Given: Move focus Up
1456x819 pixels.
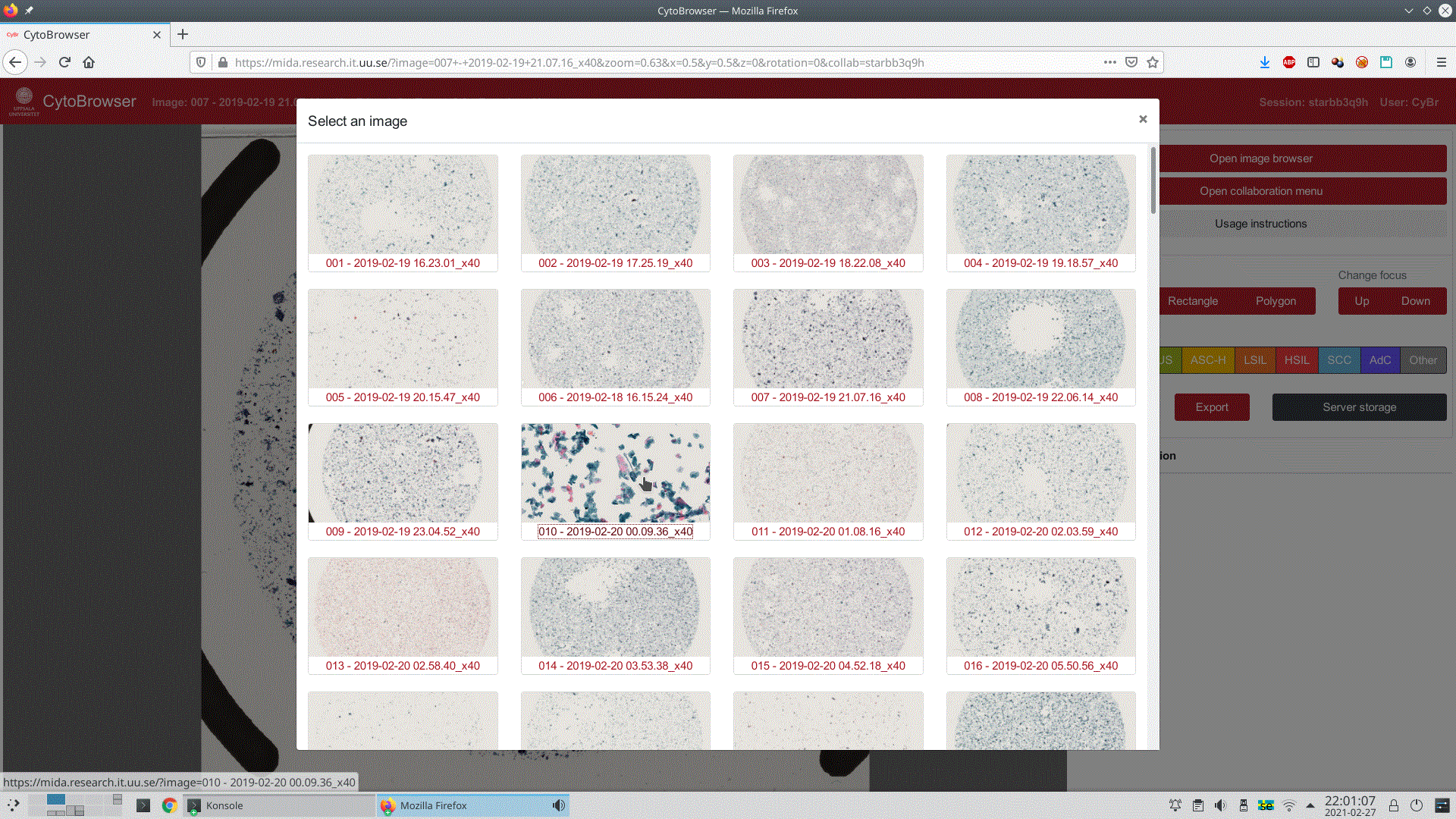Looking at the screenshot, I should (1361, 301).
